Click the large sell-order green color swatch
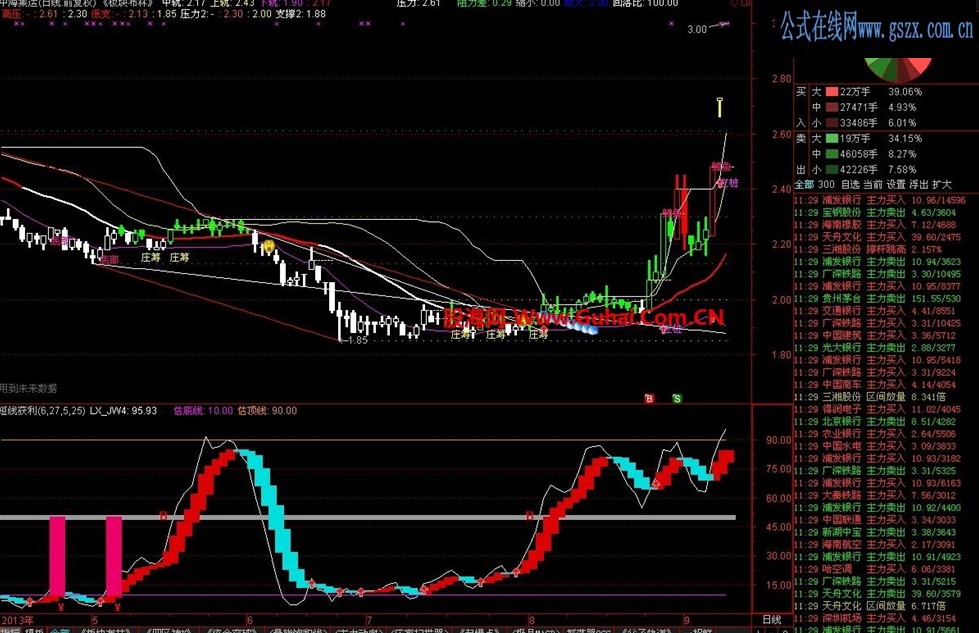The image size is (979, 633). (x=832, y=139)
